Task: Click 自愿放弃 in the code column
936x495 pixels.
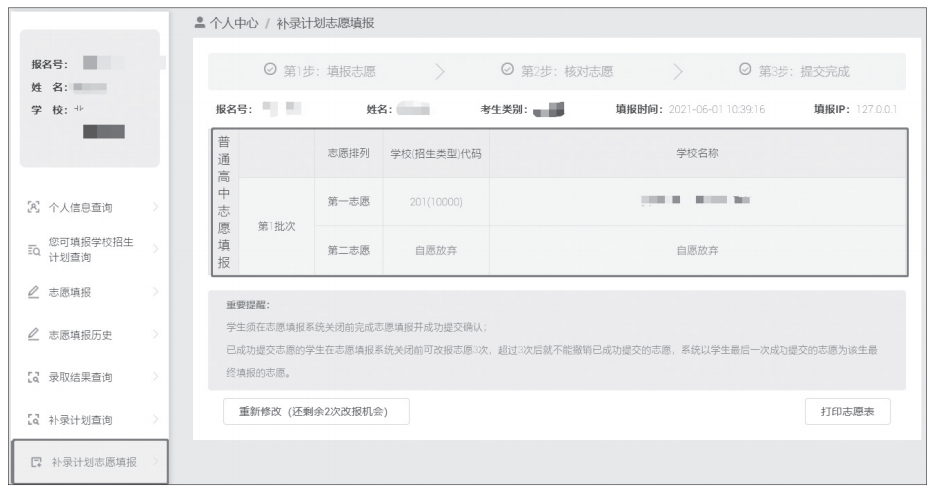Action: (x=436, y=250)
